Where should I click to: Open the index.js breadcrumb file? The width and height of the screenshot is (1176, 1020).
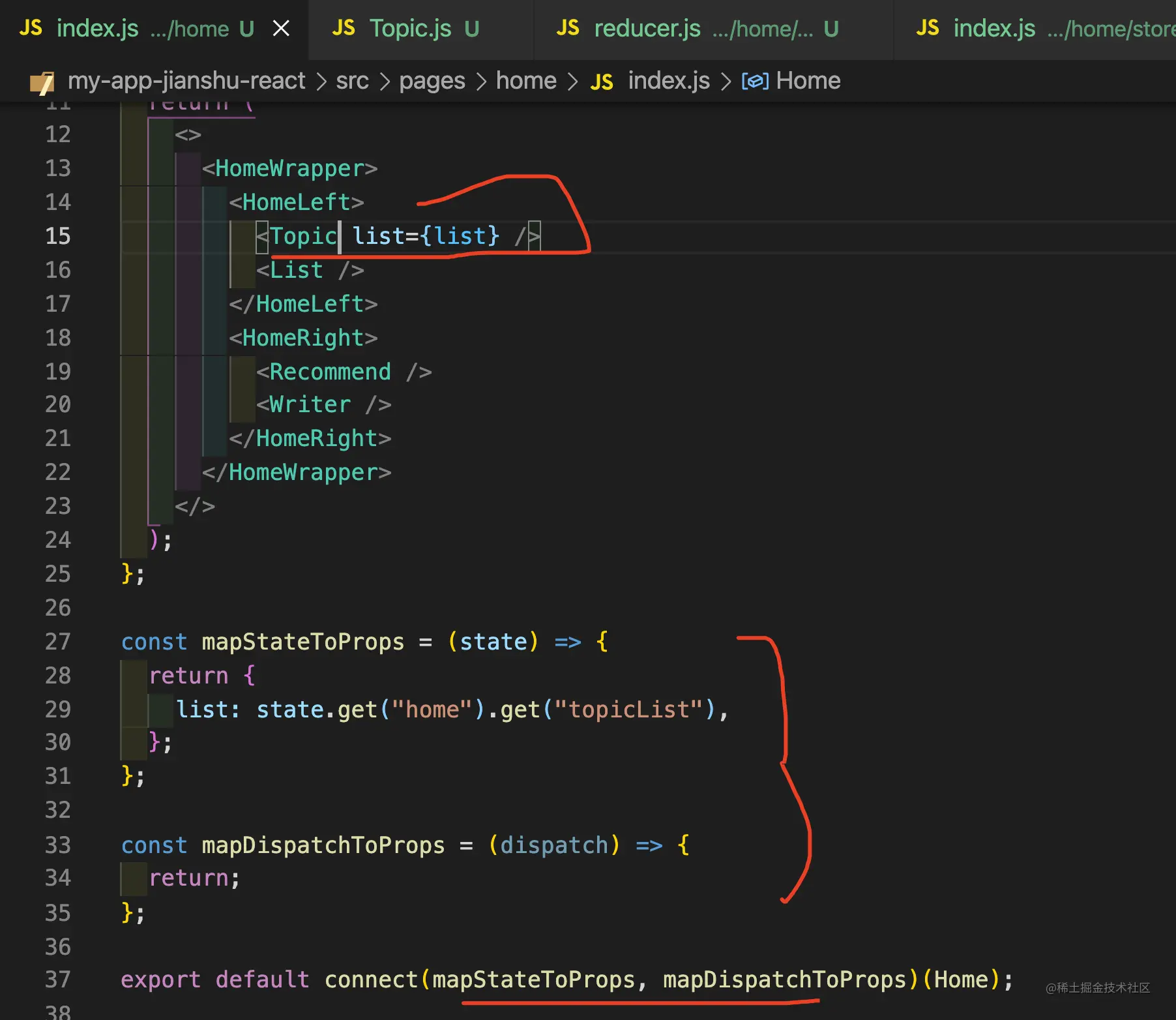669,81
